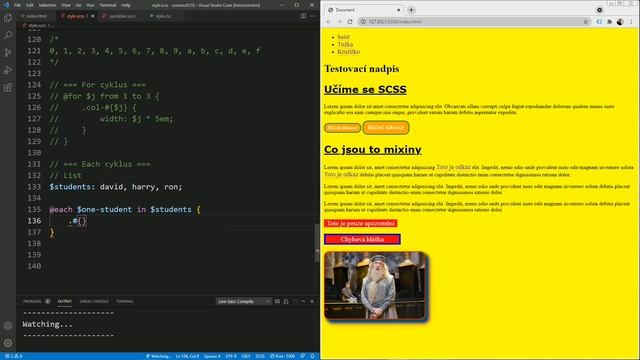Click the smaller orange button on webpage
Screen dimensions: 640x360
pyautogui.click(x=342, y=128)
